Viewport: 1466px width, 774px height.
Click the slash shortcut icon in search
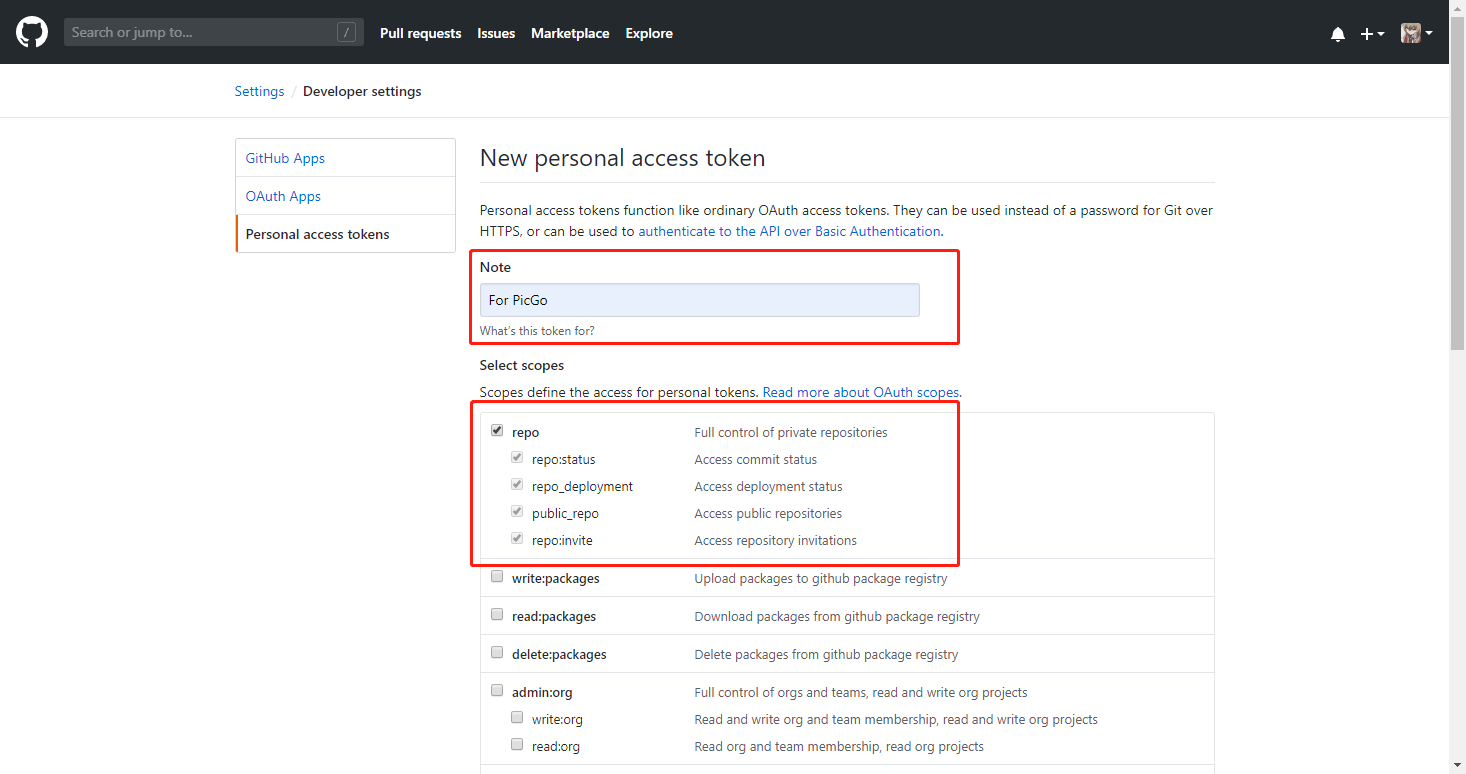(347, 33)
